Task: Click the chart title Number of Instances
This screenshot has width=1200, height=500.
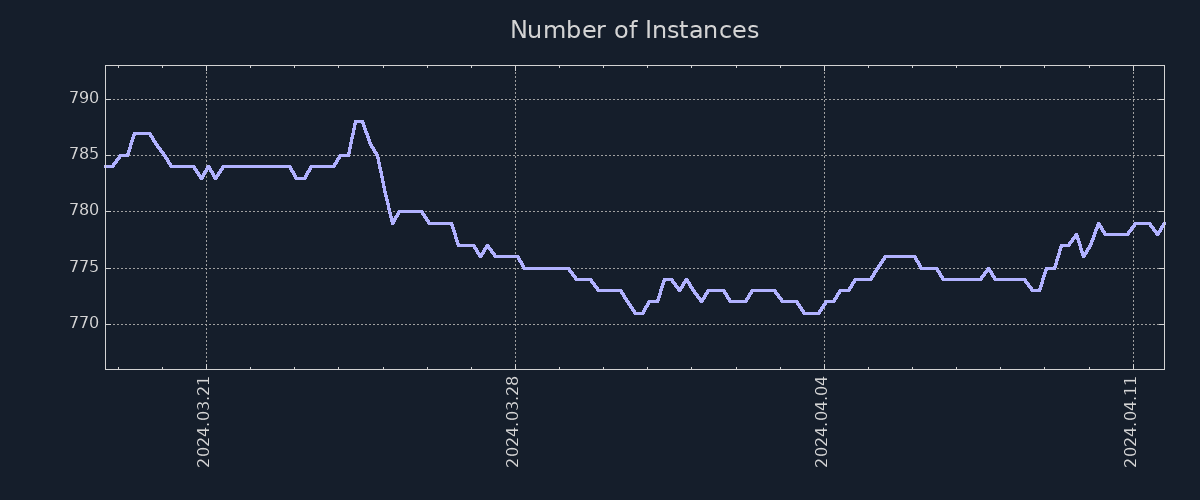Action: 634,30
